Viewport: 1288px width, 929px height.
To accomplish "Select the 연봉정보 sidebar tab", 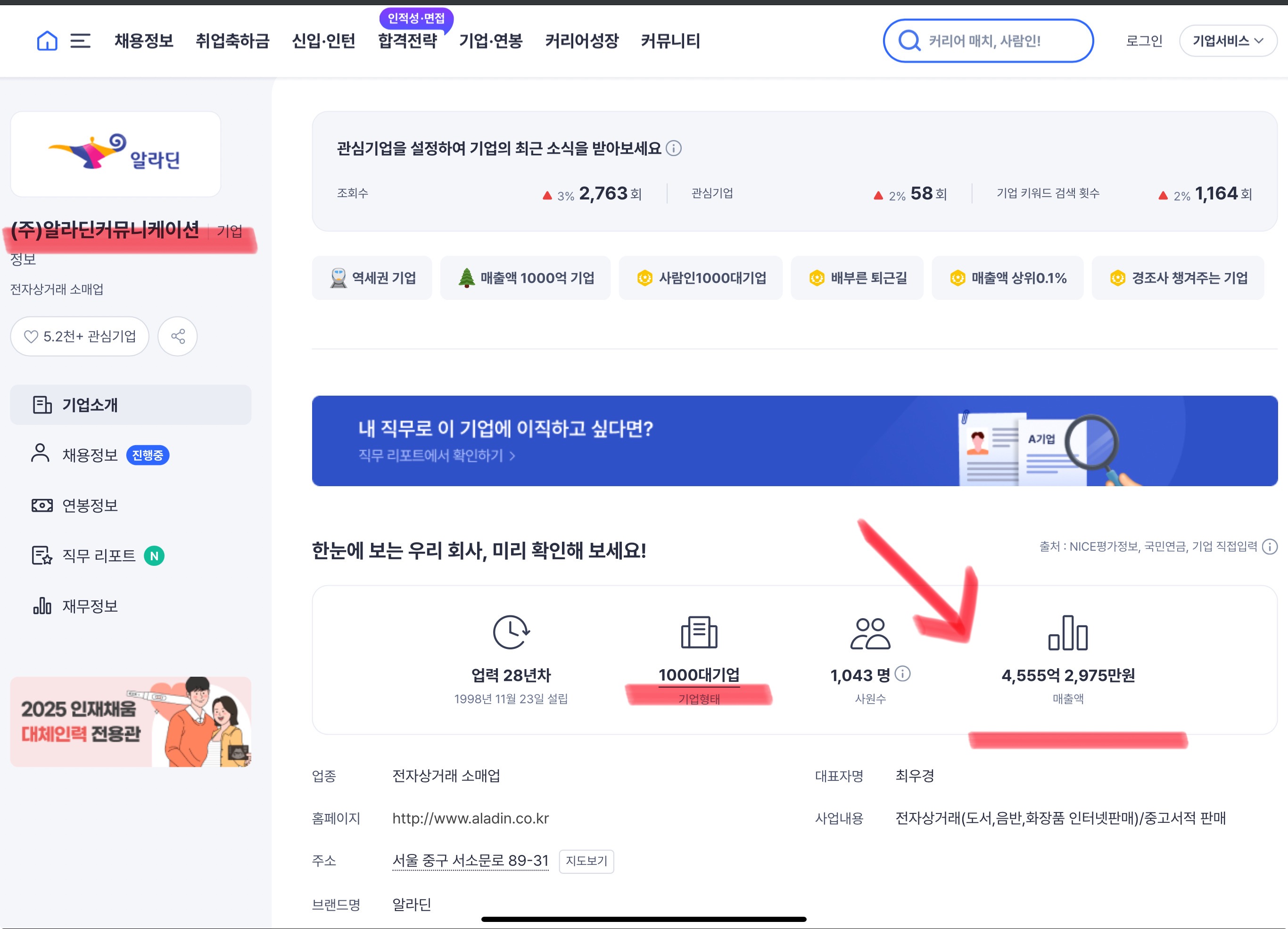I will coord(131,505).
